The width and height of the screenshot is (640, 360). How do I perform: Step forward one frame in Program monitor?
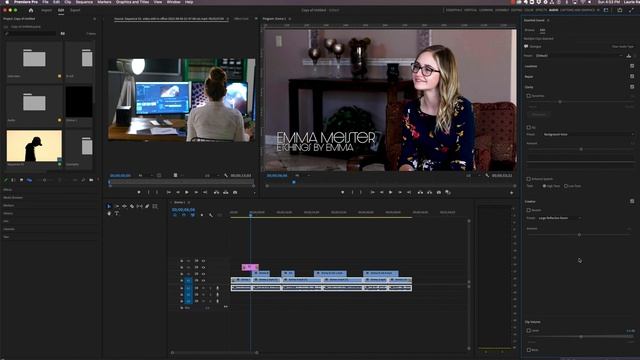coord(400,192)
